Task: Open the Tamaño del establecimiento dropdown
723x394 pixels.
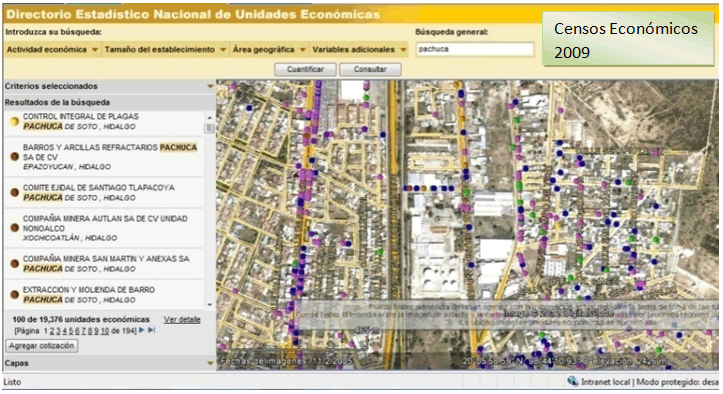Action: click(165, 50)
